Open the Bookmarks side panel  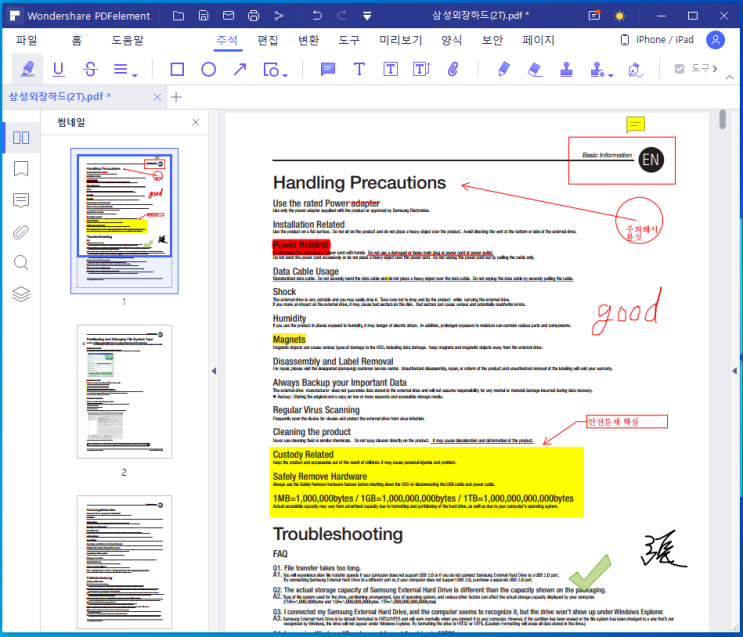coord(21,169)
